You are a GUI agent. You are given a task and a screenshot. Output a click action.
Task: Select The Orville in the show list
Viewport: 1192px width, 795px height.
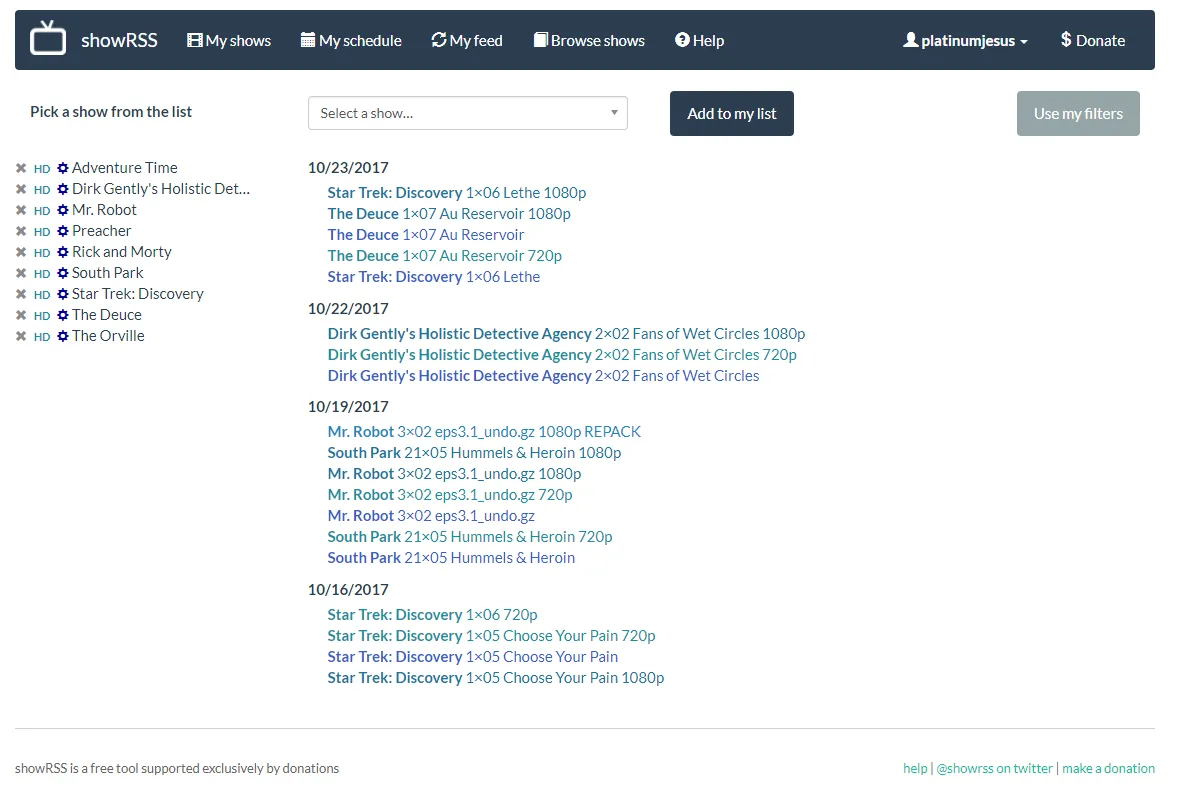pos(108,337)
